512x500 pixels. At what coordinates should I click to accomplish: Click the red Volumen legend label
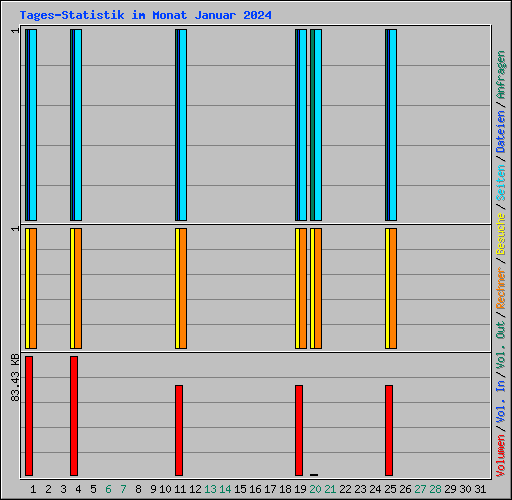tap(501, 455)
